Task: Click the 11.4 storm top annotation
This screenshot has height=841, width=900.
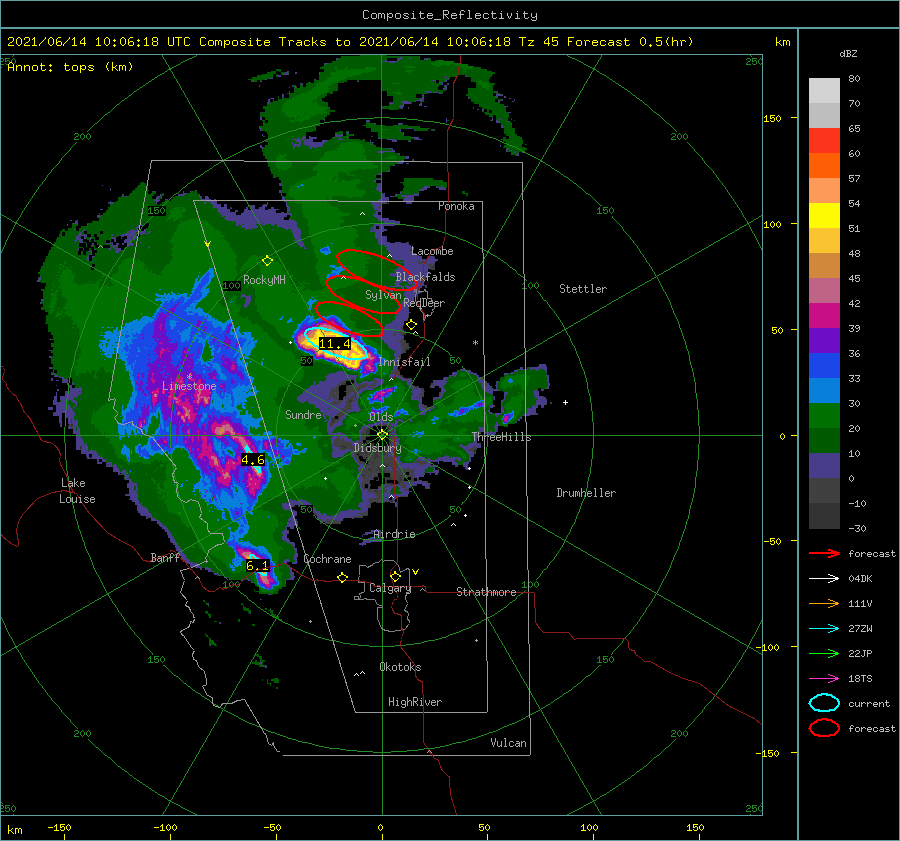Action: point(335,344)
